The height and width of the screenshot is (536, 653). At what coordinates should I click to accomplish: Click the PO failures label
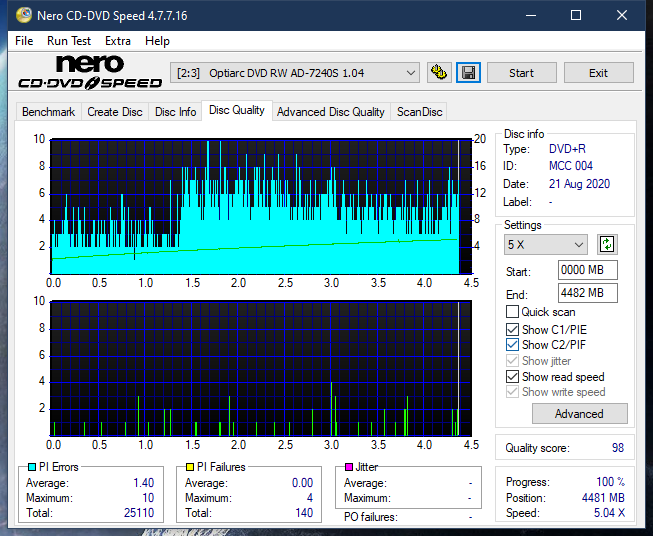click(371, 517)
